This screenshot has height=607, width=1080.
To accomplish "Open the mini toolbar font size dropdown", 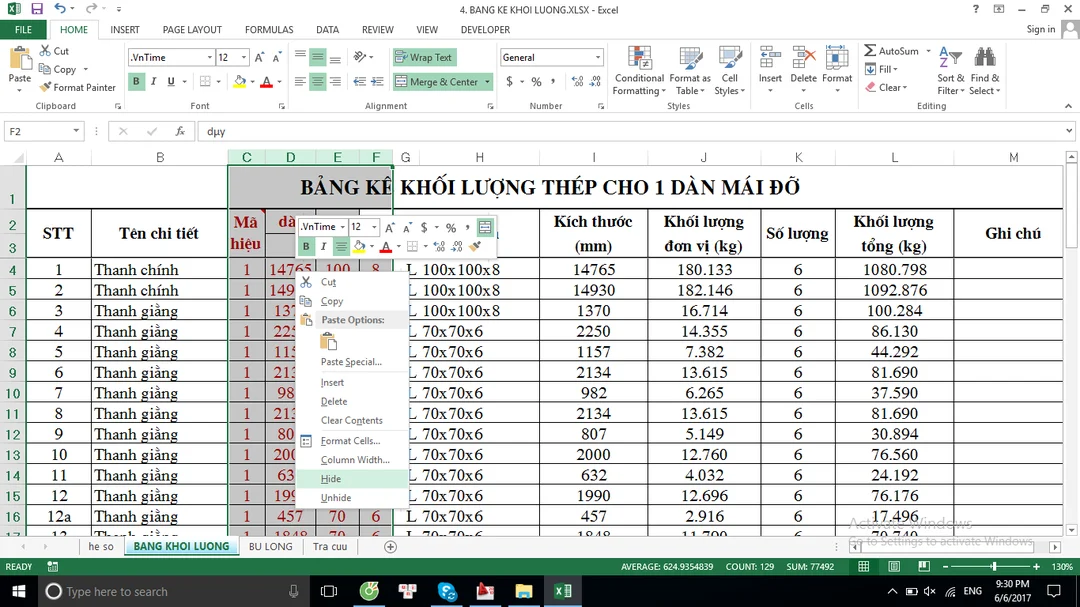I will pos(374,227).
